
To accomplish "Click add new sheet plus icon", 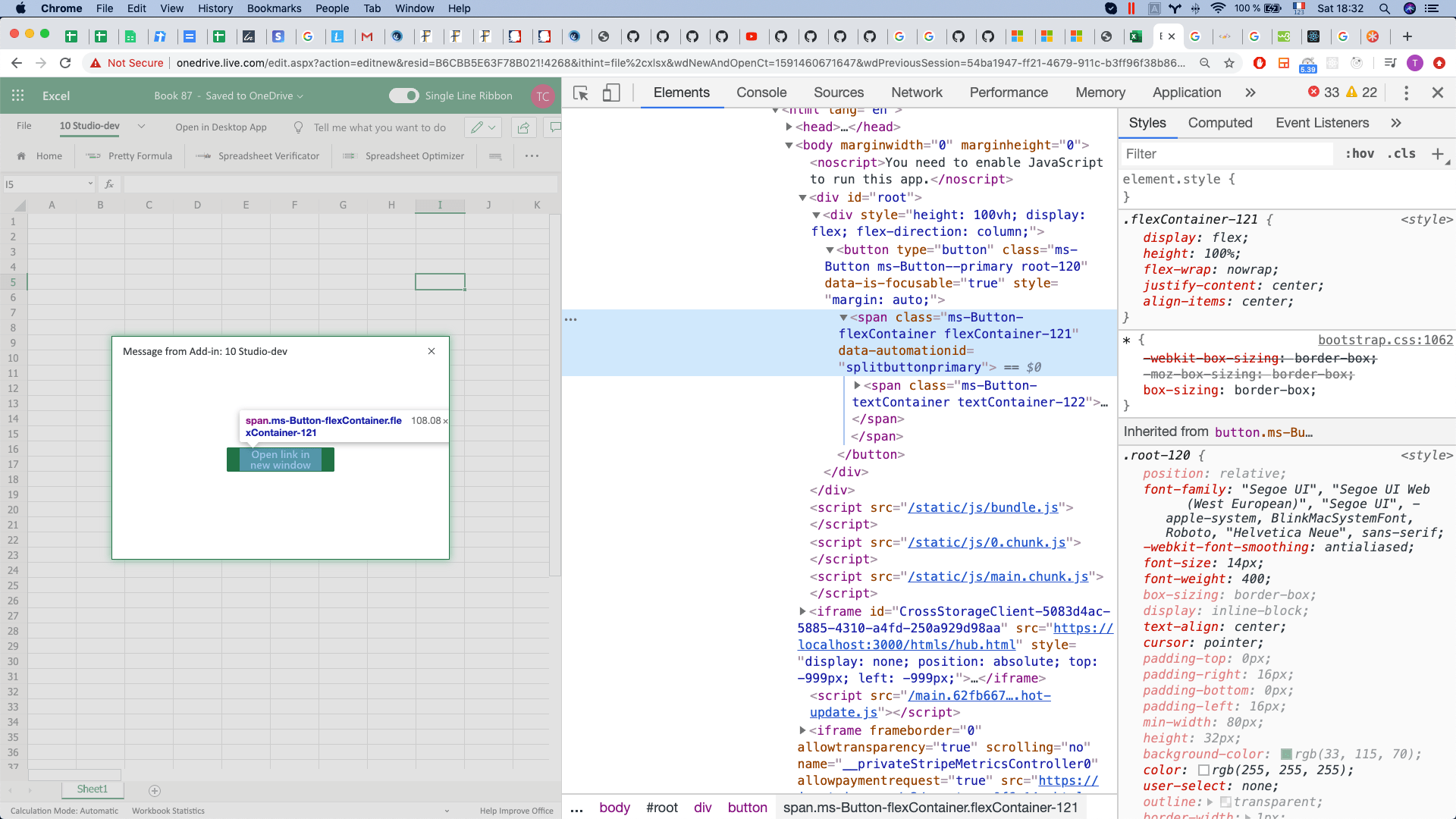I will (155, 790).
